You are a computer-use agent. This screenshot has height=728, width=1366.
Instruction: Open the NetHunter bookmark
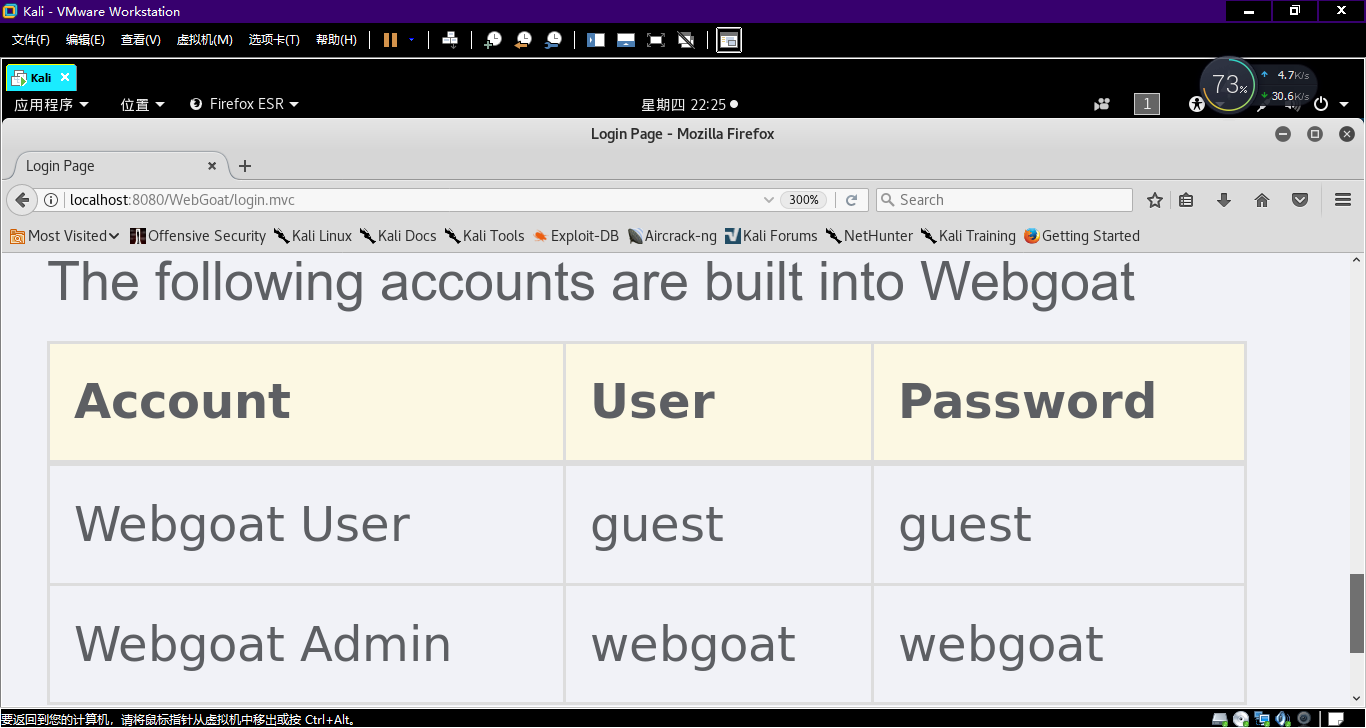869,236
